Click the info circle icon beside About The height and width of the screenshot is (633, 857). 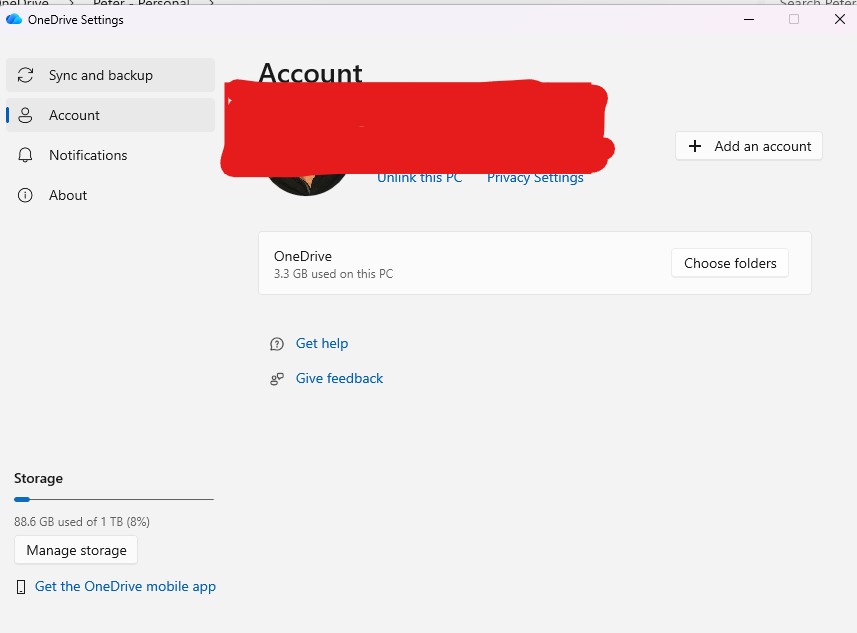pos(25,195)
